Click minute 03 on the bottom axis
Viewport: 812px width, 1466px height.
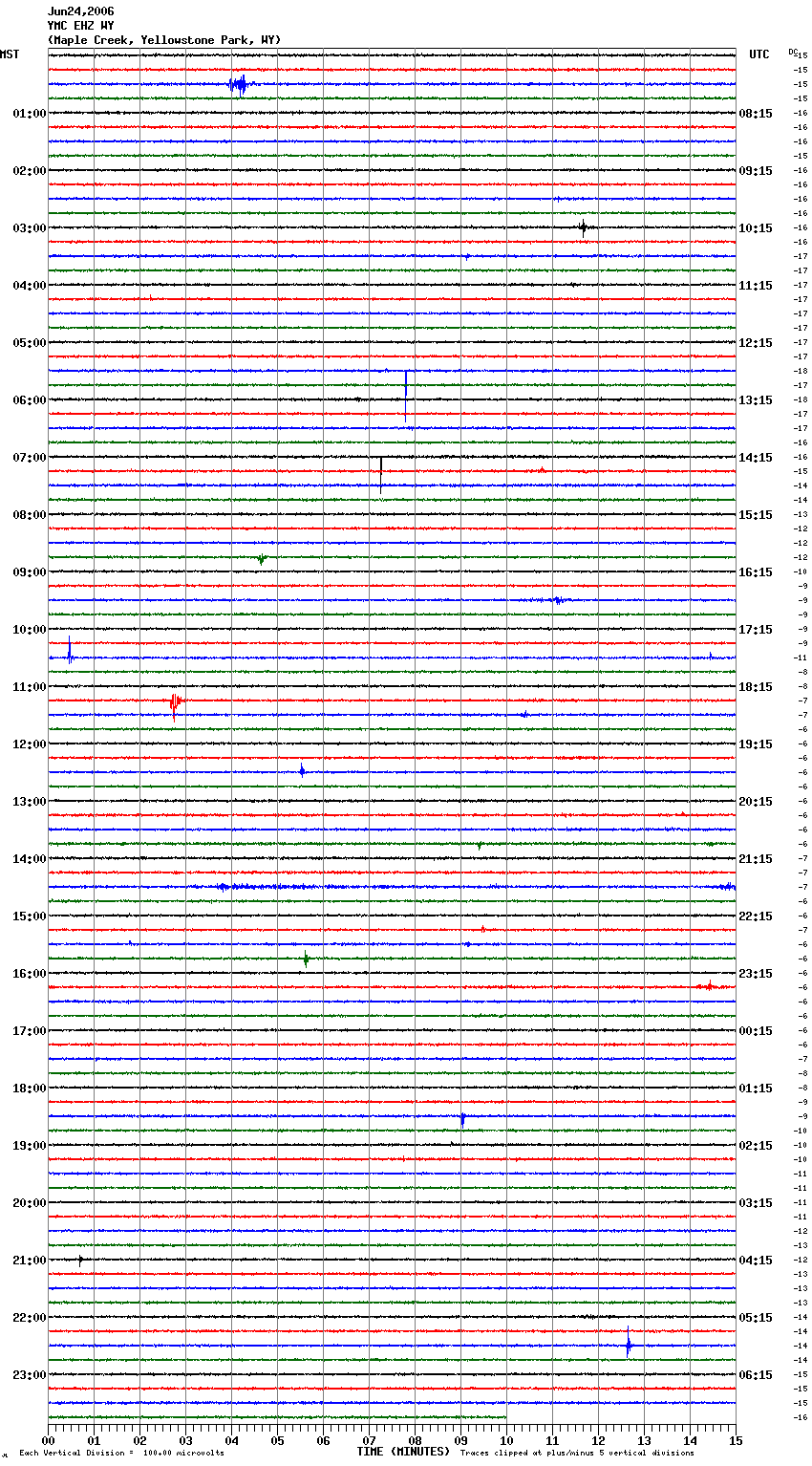185,1439
